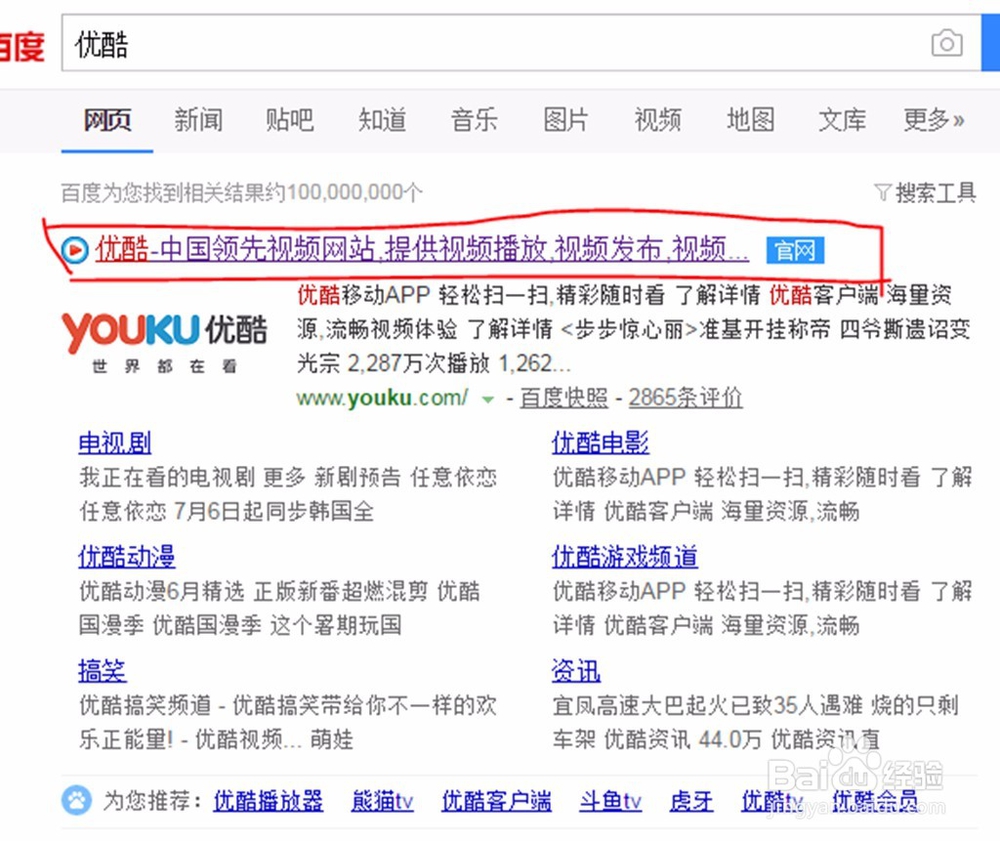The height and width of the screenshot is (841, 1000).
Task: Click the recommended 优酷会员 link
Action: click(875, 801)
